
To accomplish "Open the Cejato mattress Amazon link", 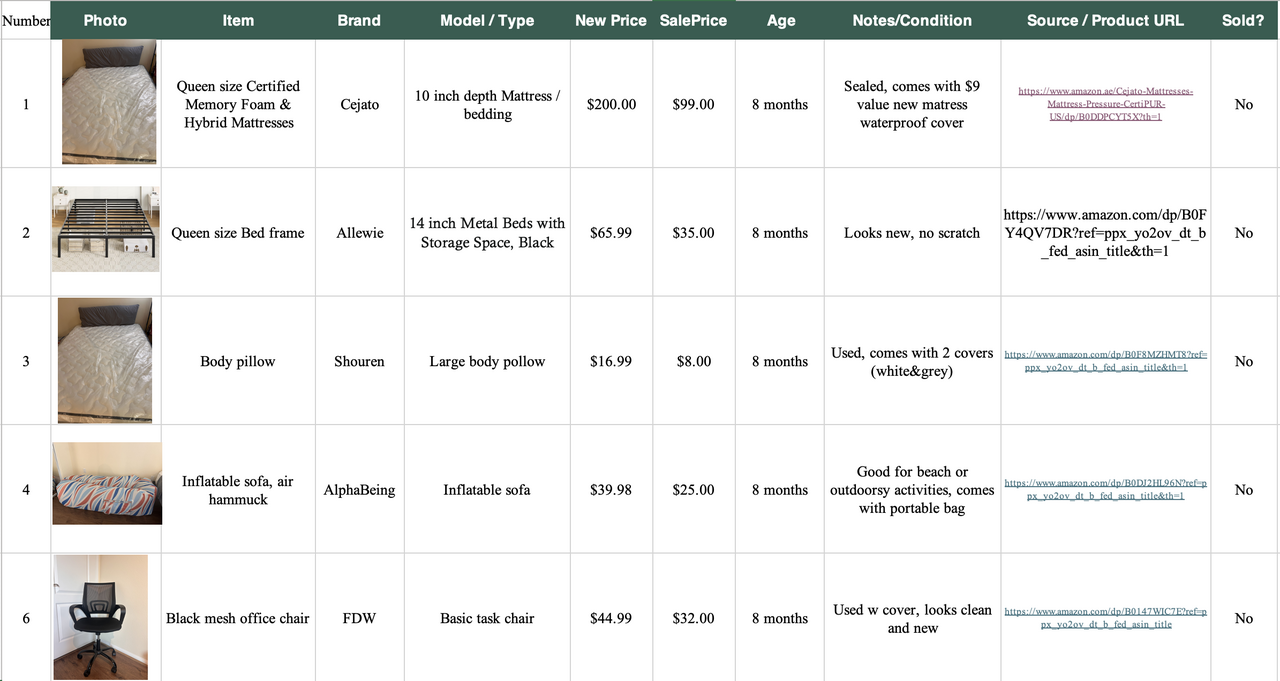I will (x=1105, y=104).
